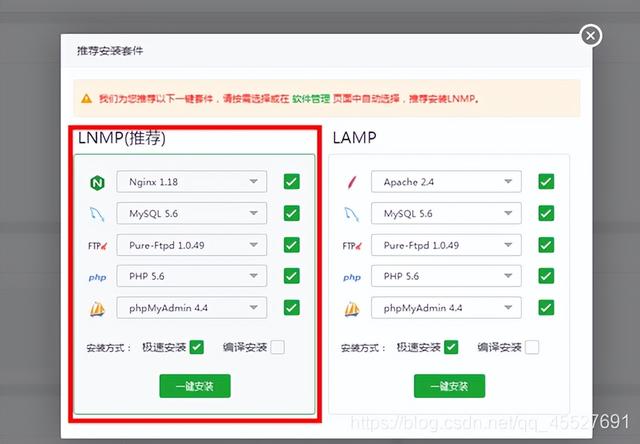Click the php logo in LNMP panel

[x=98, y=278]
